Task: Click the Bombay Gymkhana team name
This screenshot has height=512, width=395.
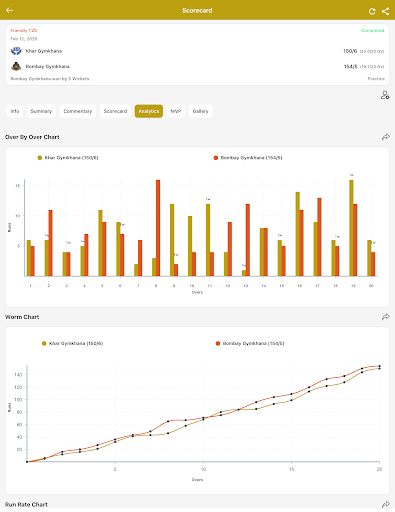Action: tap(48, 66)
